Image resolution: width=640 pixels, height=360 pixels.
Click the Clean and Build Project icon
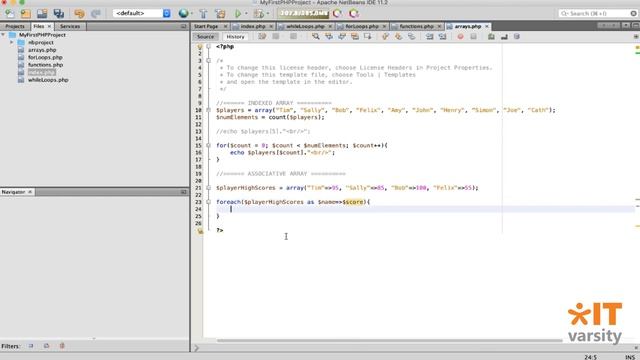pyautogui.click(x=220, y=13)
